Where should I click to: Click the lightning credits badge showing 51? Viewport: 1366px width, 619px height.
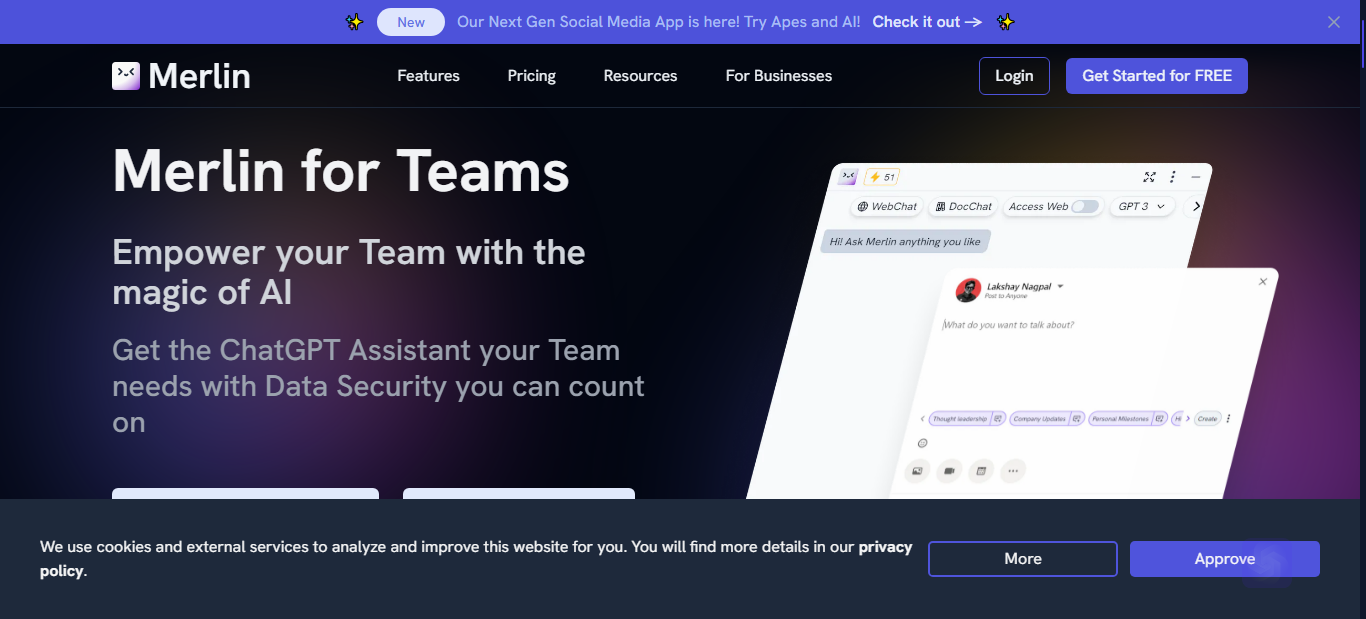pos(882,177)
